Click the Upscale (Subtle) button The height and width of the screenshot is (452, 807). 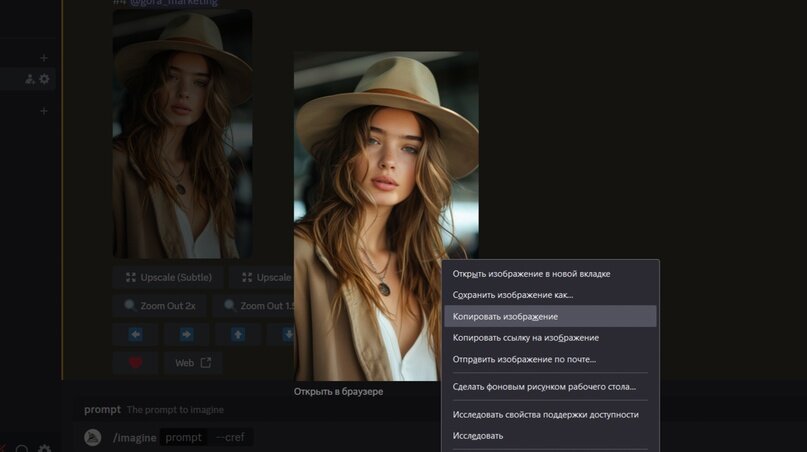pos(168,277)
